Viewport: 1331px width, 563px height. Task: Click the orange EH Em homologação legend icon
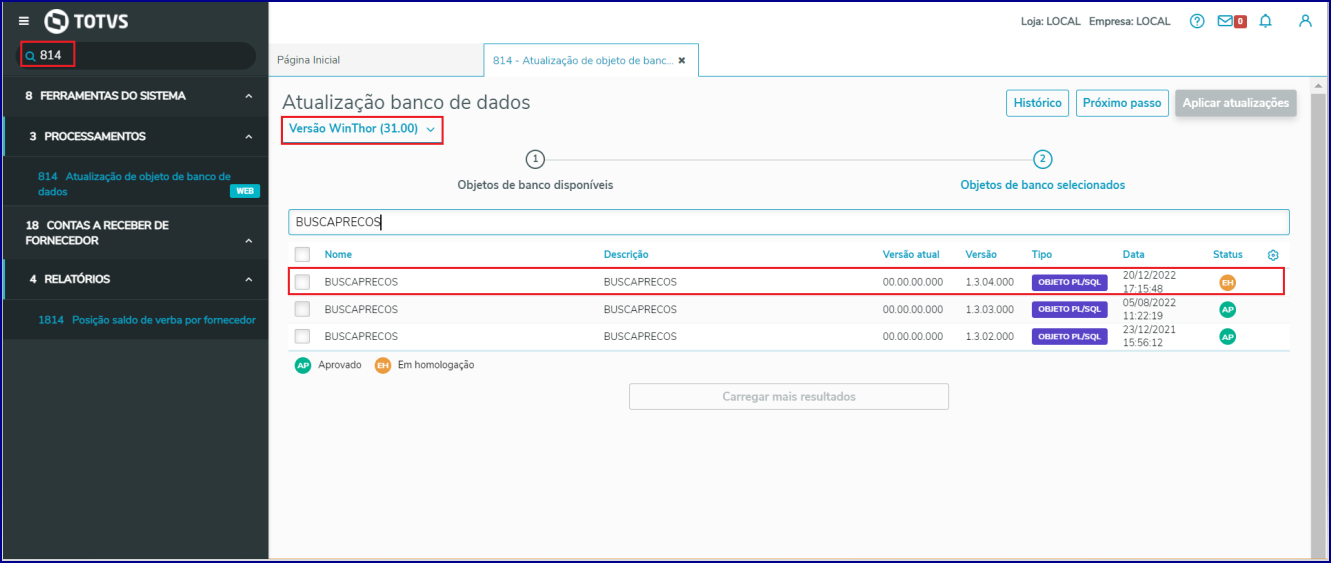[x=383, y=365]
